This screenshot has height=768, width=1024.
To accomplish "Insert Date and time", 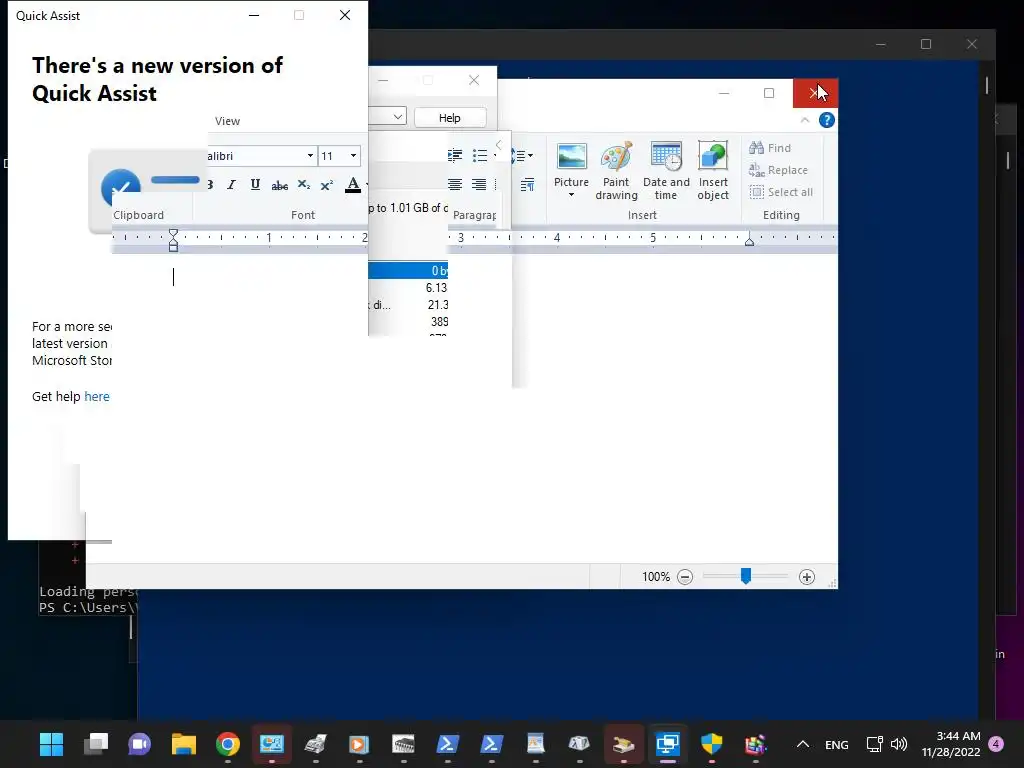I will [x=666, y=171].
